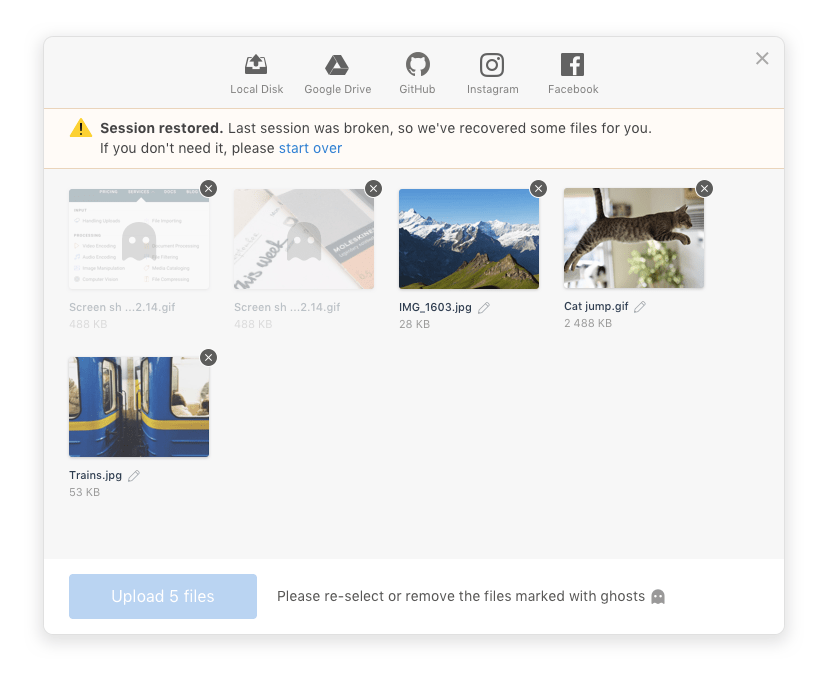828x679 pixels.
Task: Remove first ghosted Screen sh file
Action: coord(208,188)
